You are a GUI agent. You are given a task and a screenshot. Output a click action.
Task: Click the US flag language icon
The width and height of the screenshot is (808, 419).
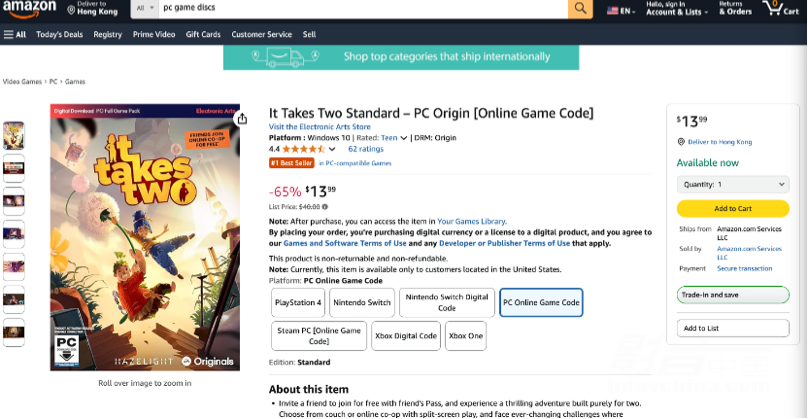point(612,10)
